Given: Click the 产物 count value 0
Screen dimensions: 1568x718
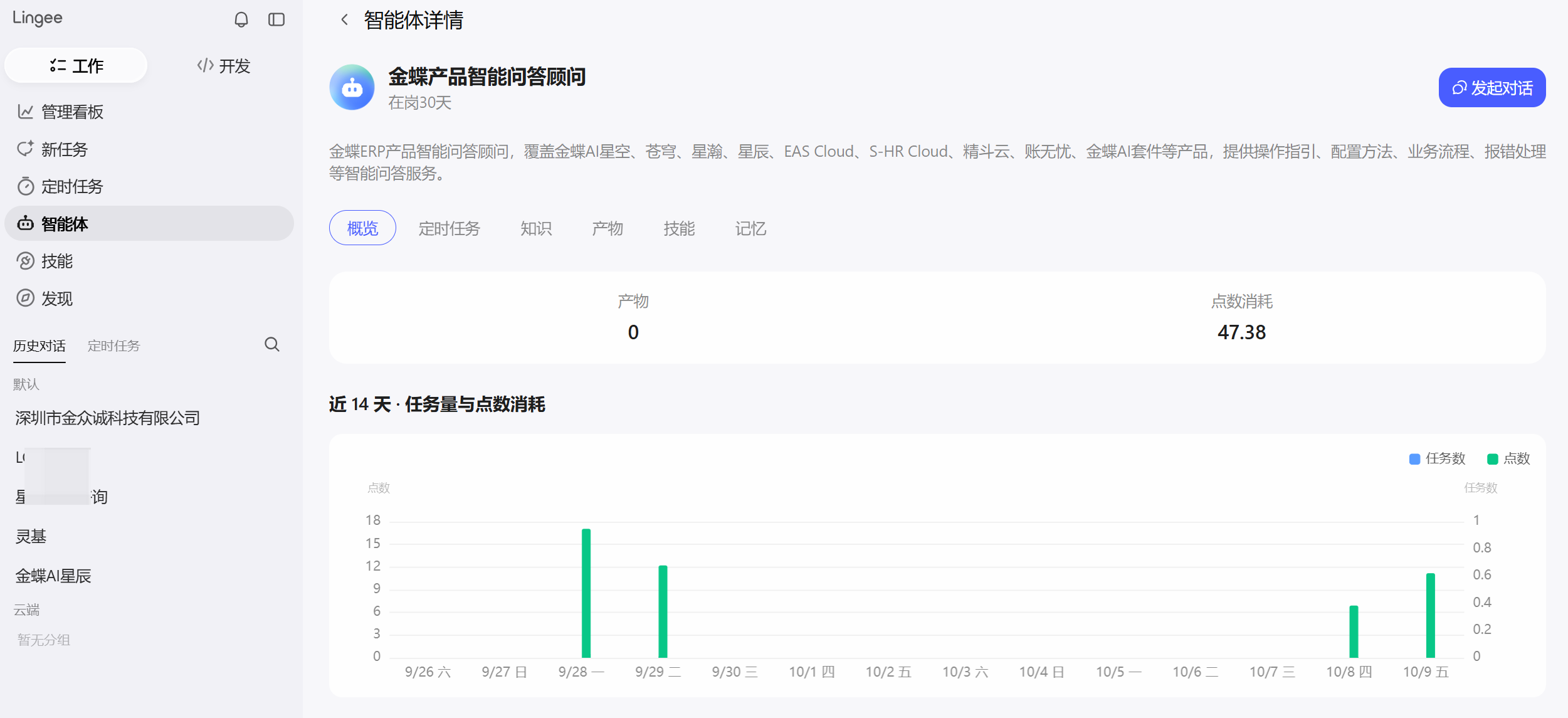Looking at the screenshot, I should point(633,332).
